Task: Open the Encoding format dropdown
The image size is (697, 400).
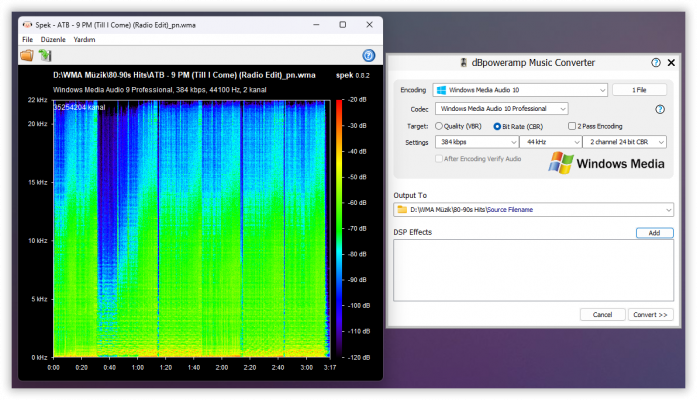Action: coord(520,90)
